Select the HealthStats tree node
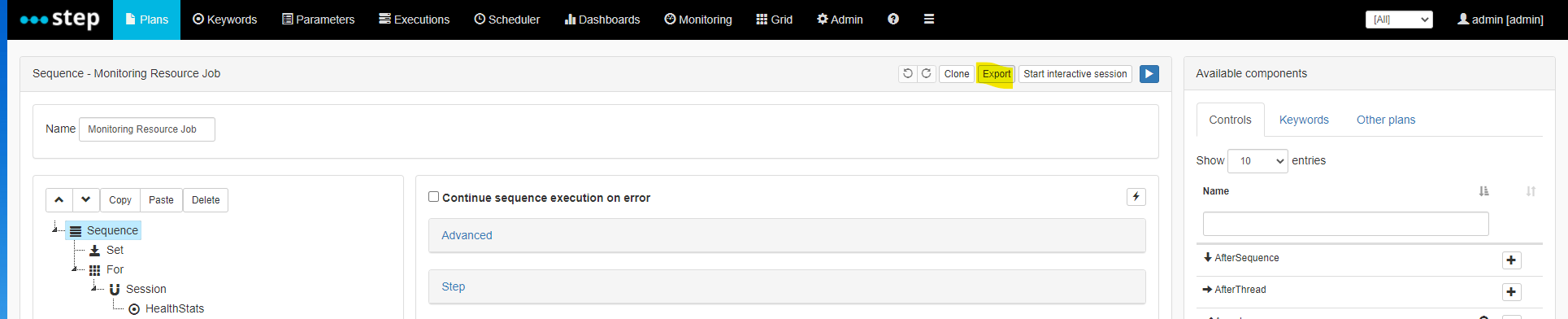The width and height of the screenshot is (1568, 319). 166,308
